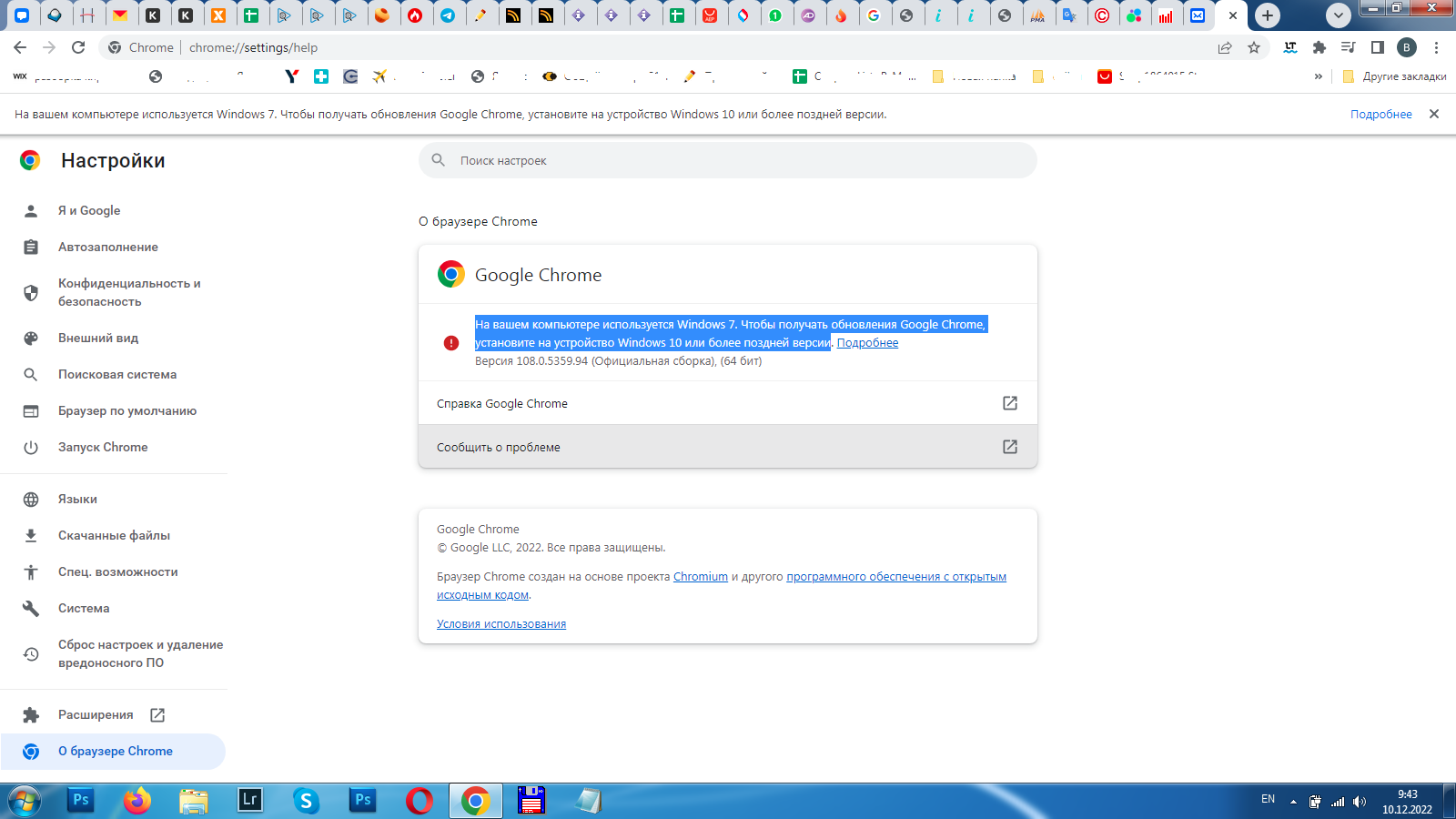Open 'Расширения' extensions page link

coord(113,714)
